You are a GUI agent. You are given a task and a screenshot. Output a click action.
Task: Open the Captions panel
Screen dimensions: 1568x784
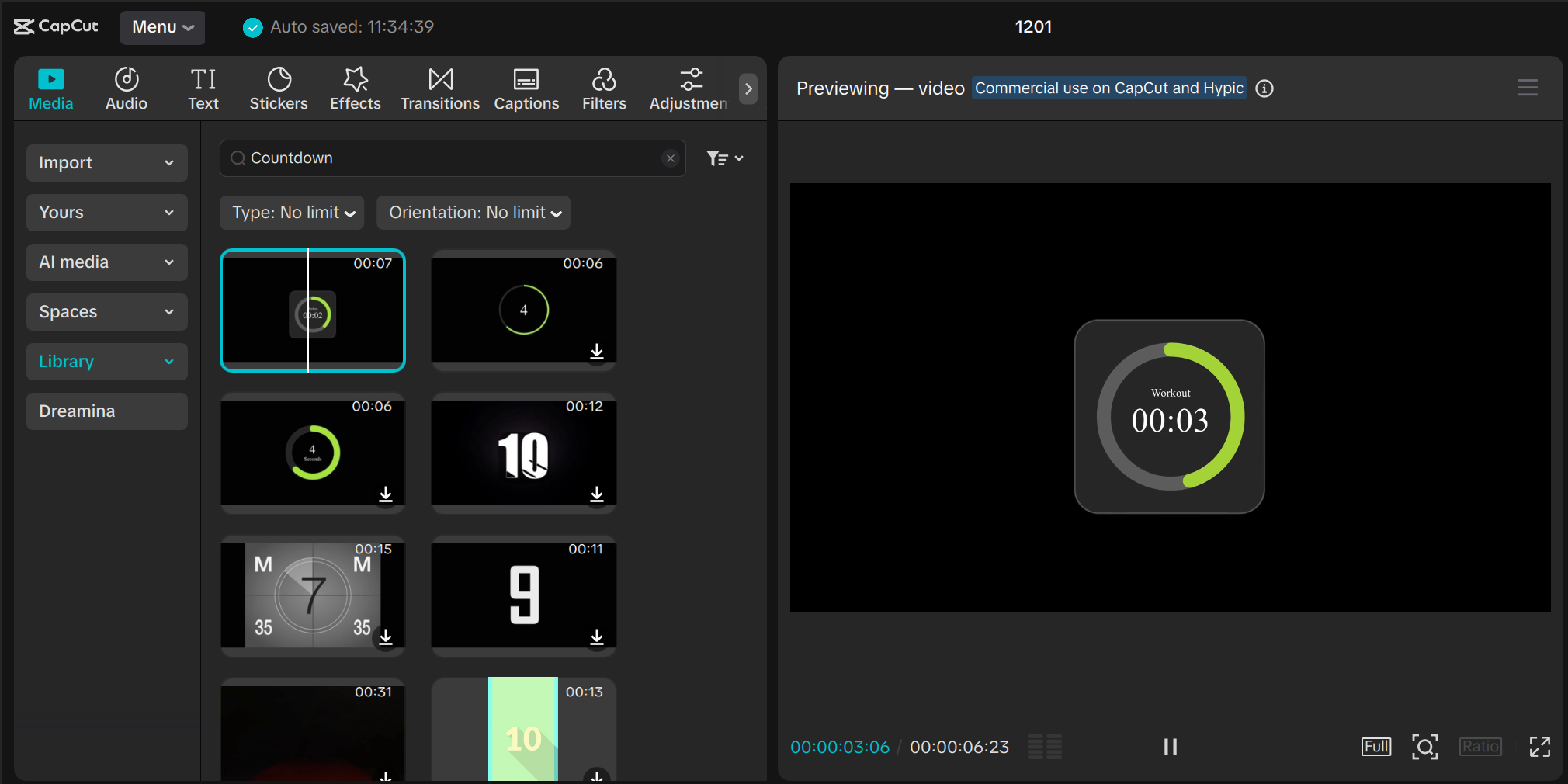(526, 88)
